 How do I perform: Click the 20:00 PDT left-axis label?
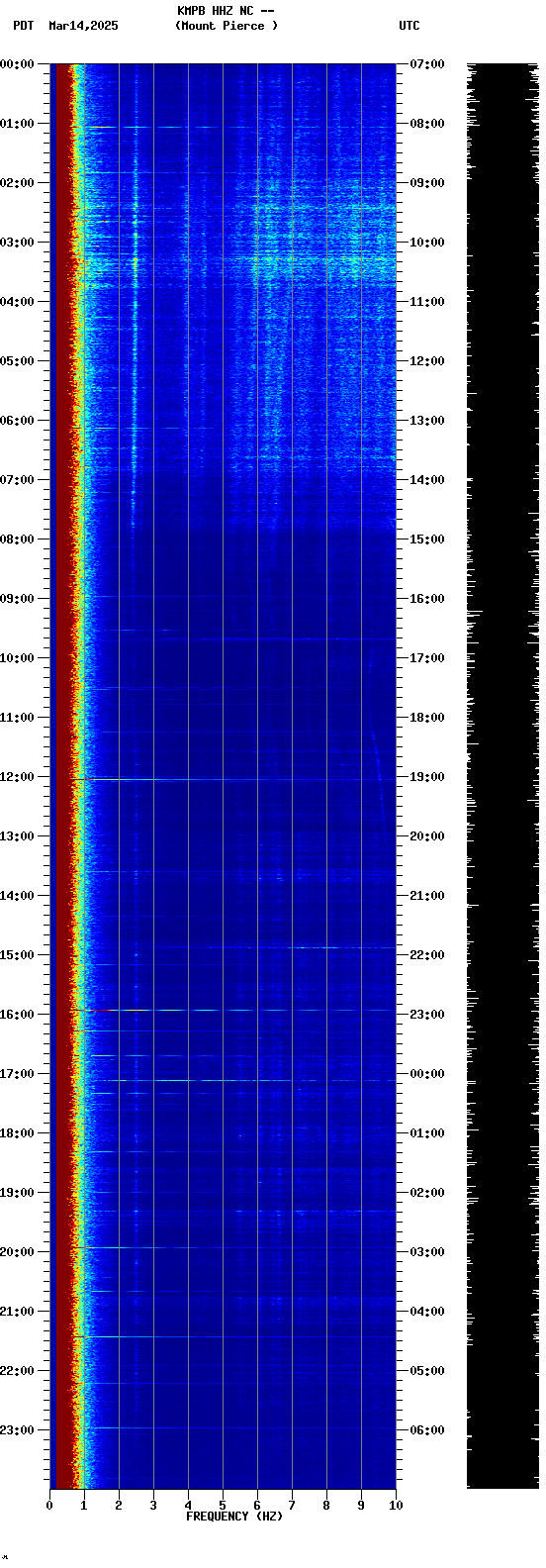[17, 1252]
